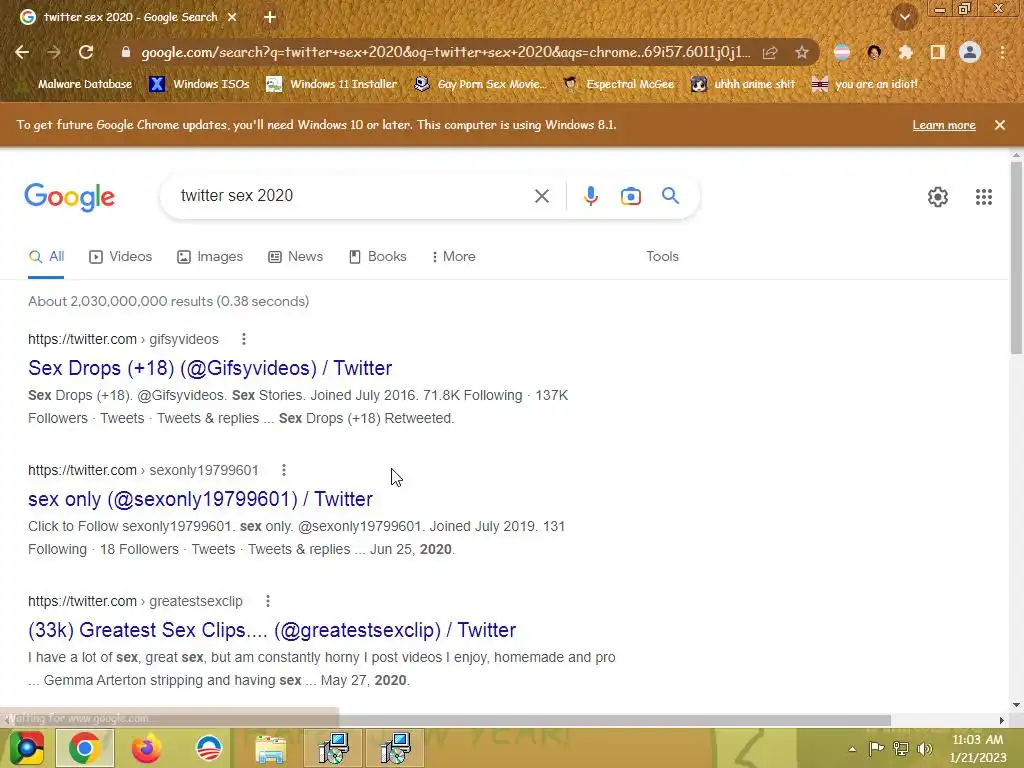Open Chrome's three-dot menu
This screenshot has height=768, width=1024.
(1002, 52)
